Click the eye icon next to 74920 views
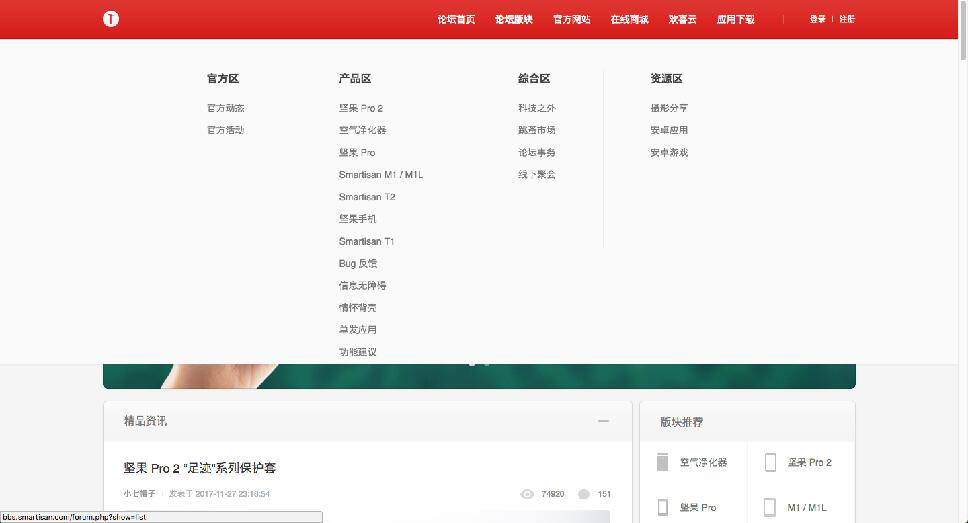968x523 pixels. (527, 494)
